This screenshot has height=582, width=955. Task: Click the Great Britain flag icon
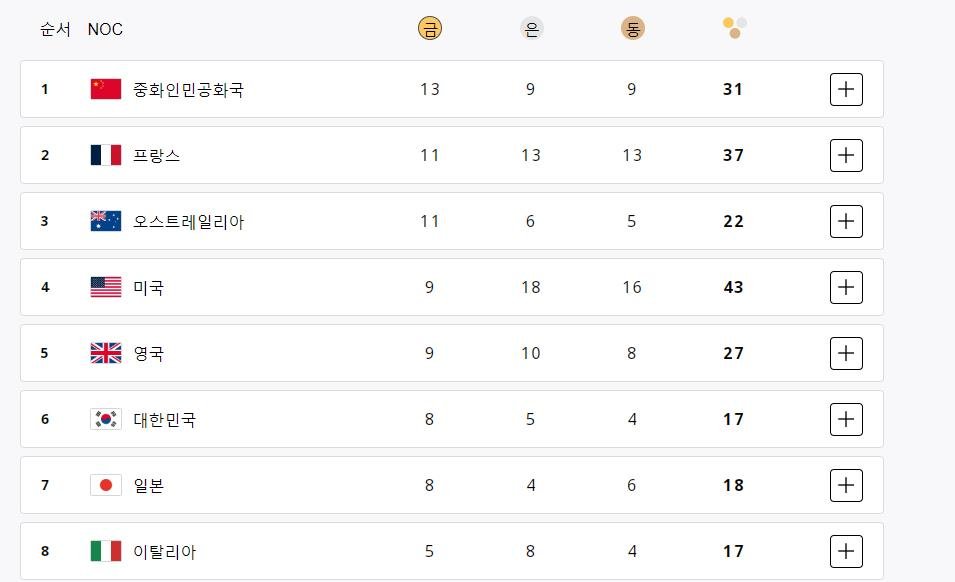[x=105, y=353]
